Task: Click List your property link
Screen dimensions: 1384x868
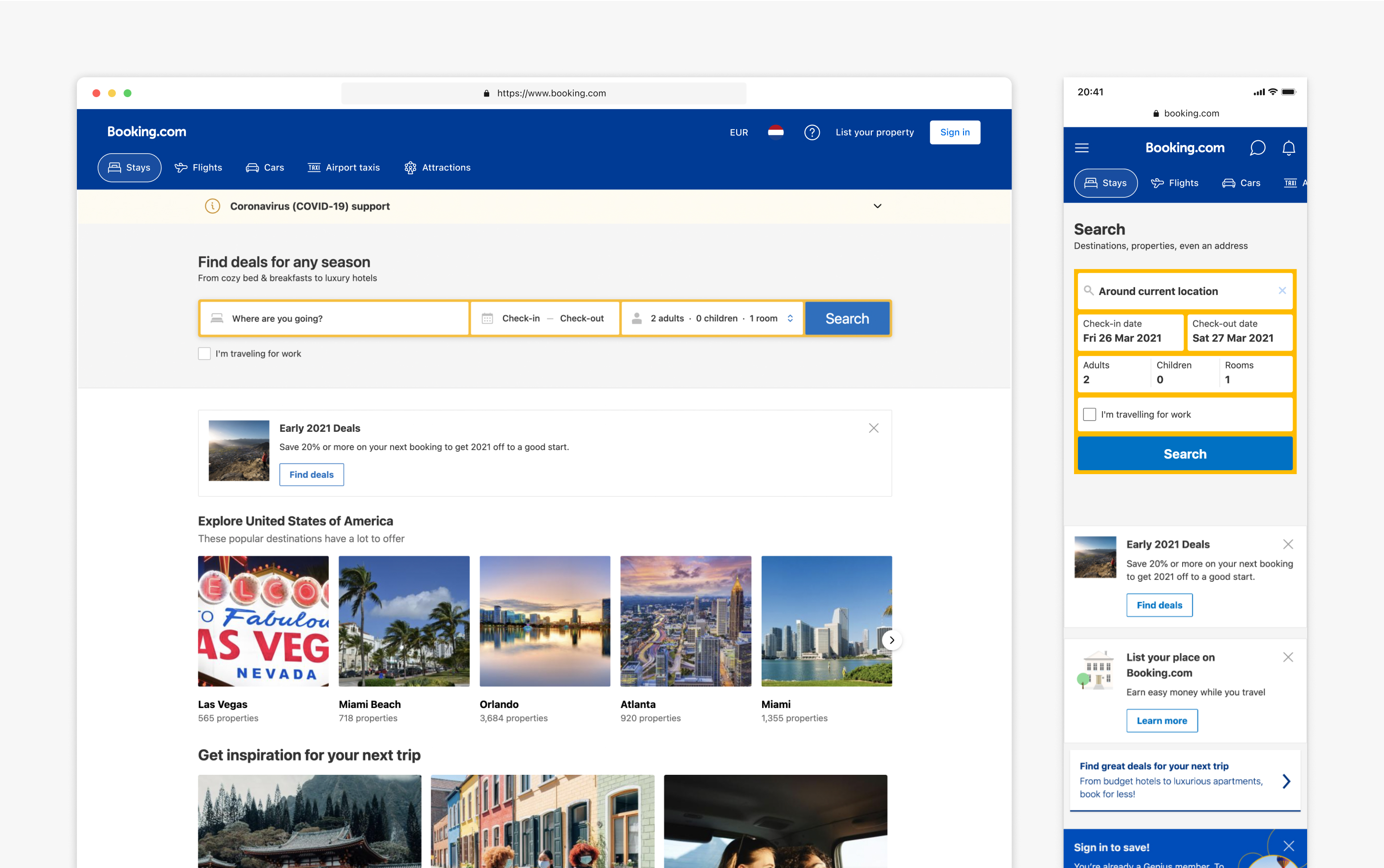Action: [x=875, y=133]
